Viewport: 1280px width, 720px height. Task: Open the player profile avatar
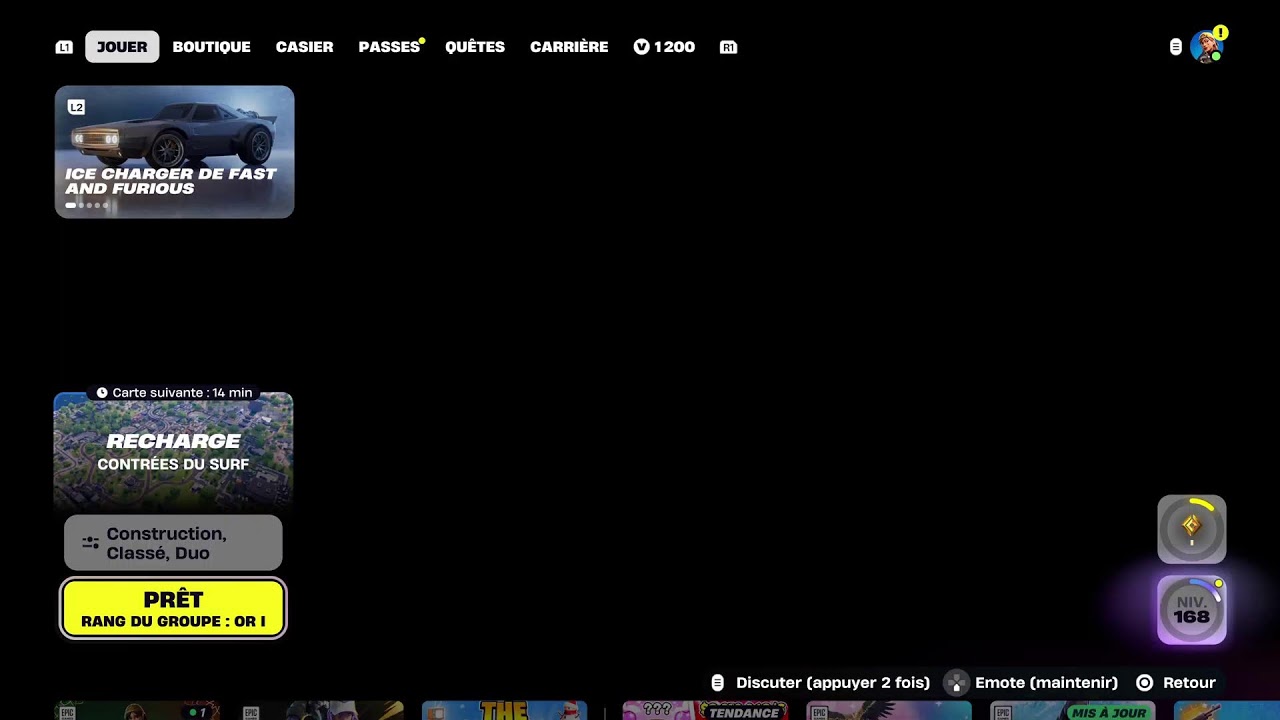tap(1207, 47)
